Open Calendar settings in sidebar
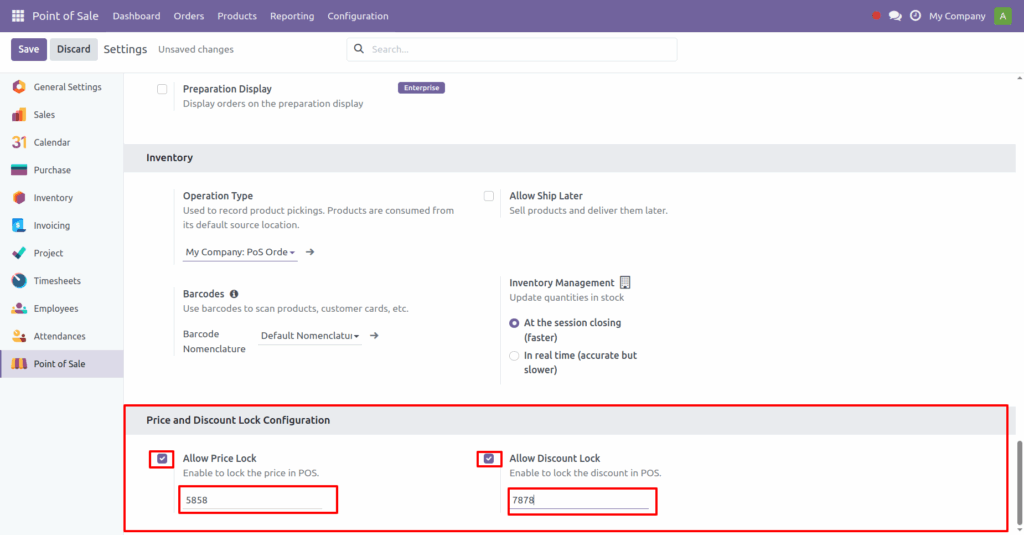Screen dimensions: 1024x535 (52, 142)
